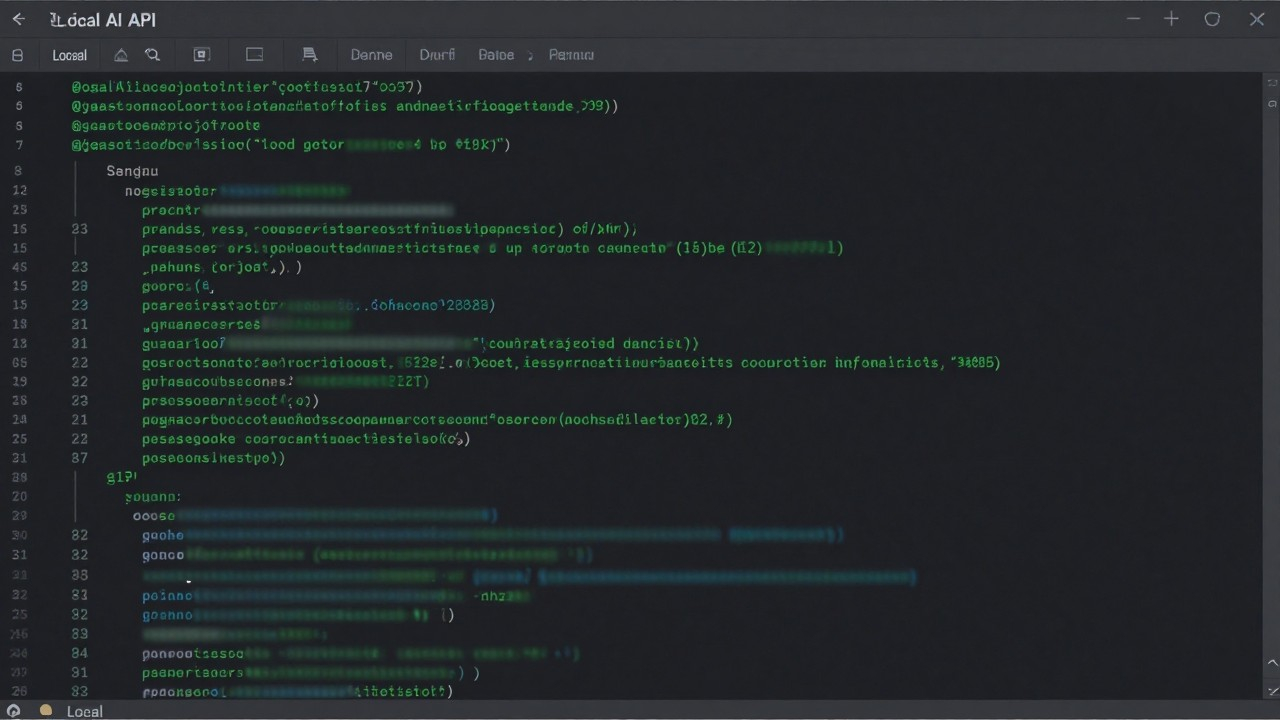Open the Drurfi menu item
The width and height of the screenshot is (1280, 720).
pos(437,55)
